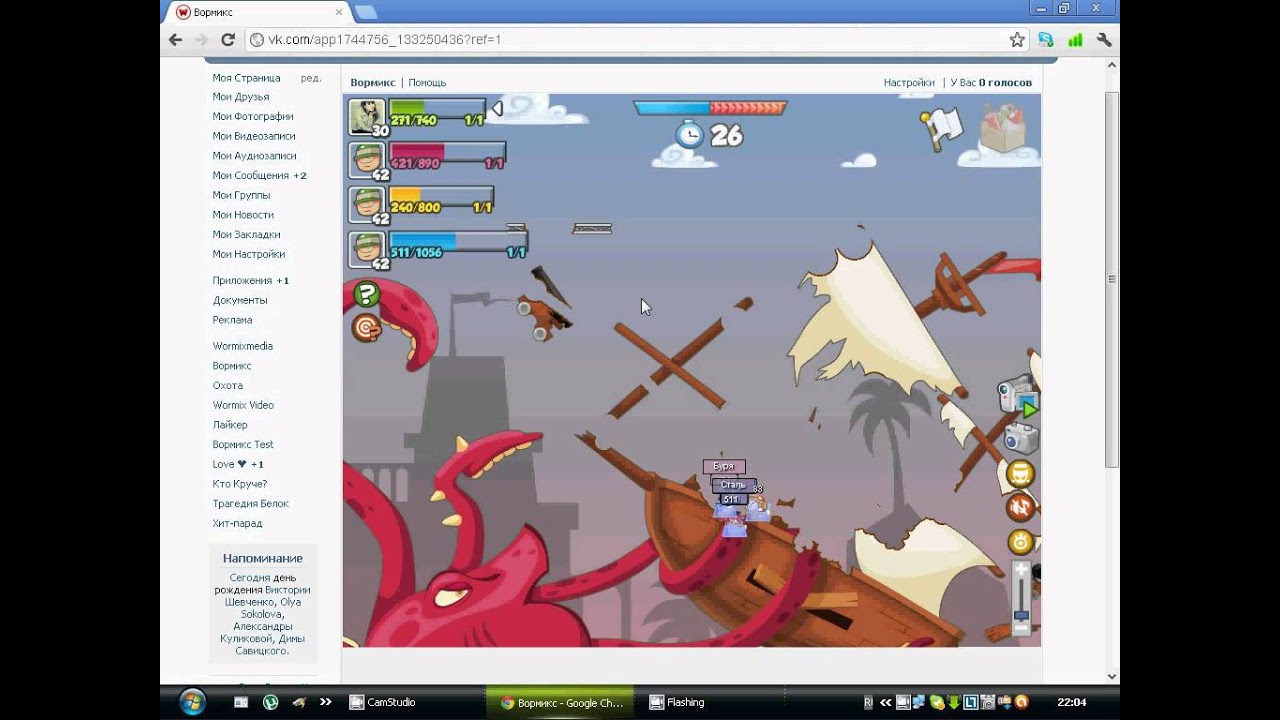This screenshot has width=1280, height=720.
Task: Open Wormix Video sidebar link
Action: pos(243,405)
